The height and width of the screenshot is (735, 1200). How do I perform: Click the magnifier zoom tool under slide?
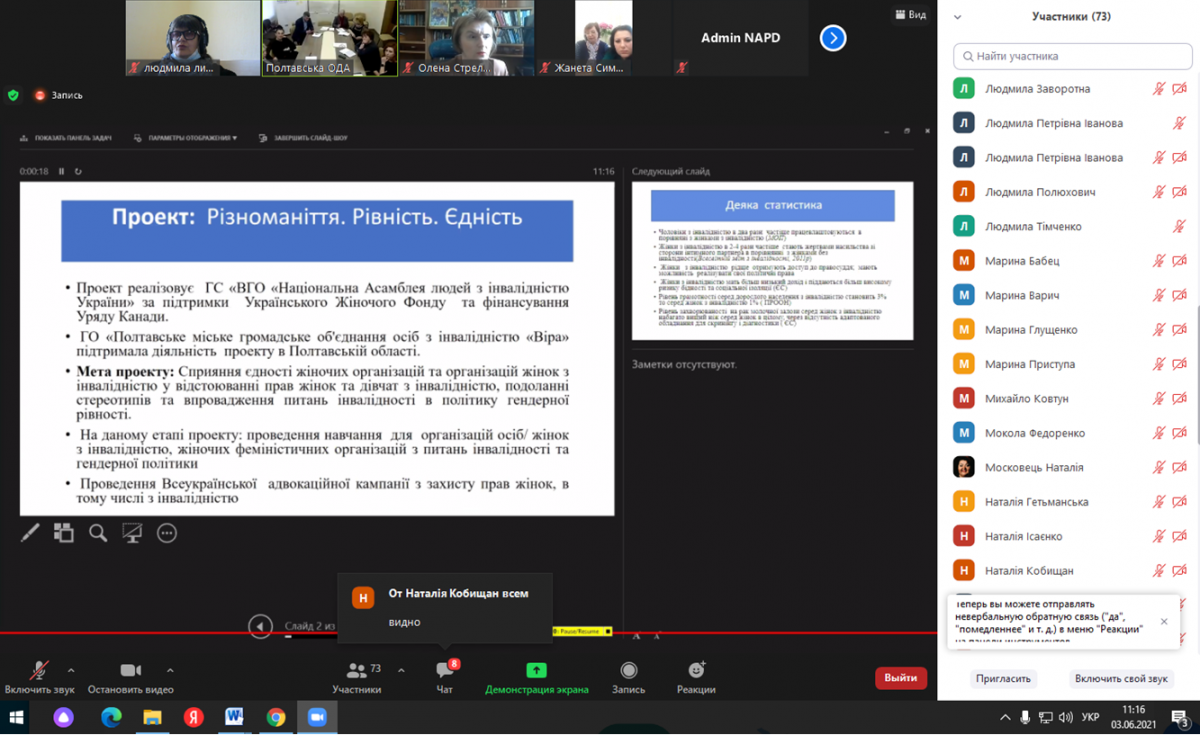pos(98,533)
